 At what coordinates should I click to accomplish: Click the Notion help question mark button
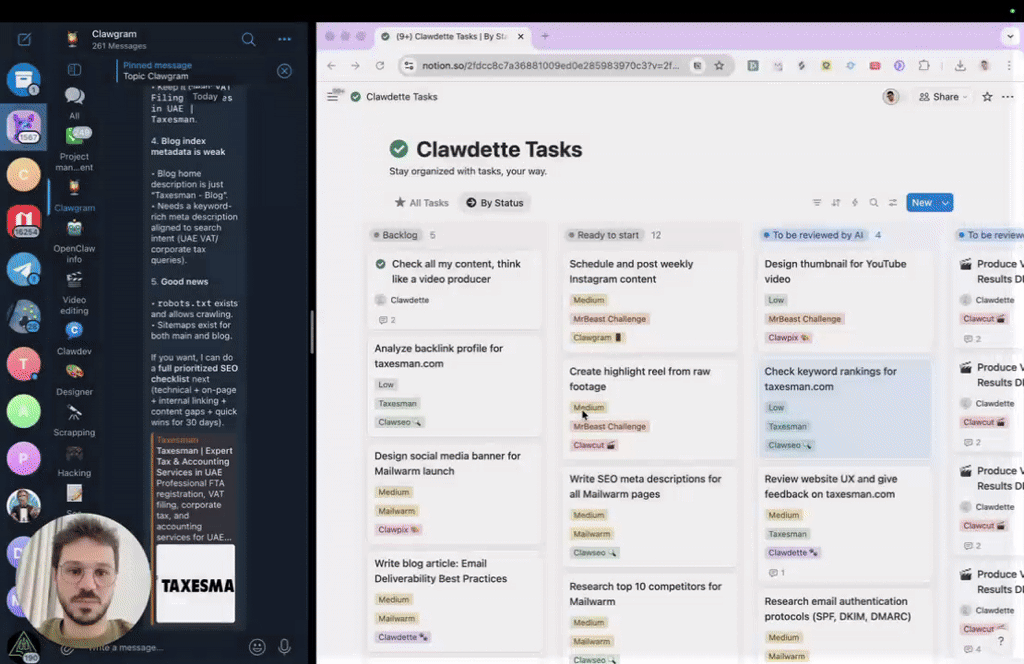1000,641
